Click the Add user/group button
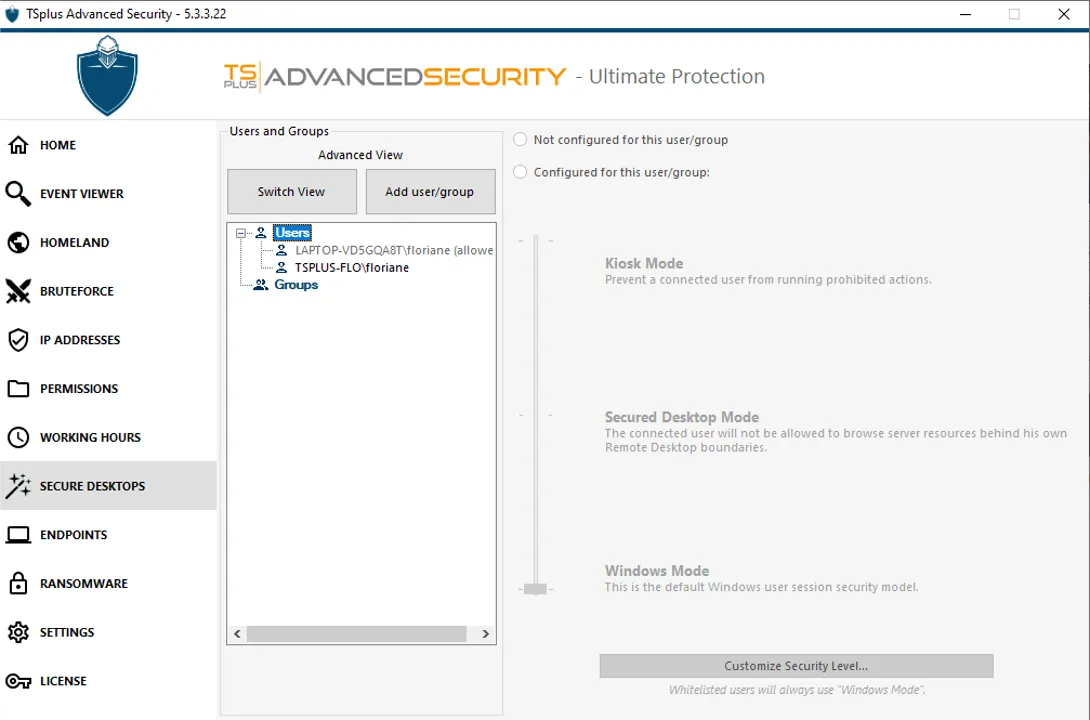This screenshot has width=1090, height=720. 430,192
